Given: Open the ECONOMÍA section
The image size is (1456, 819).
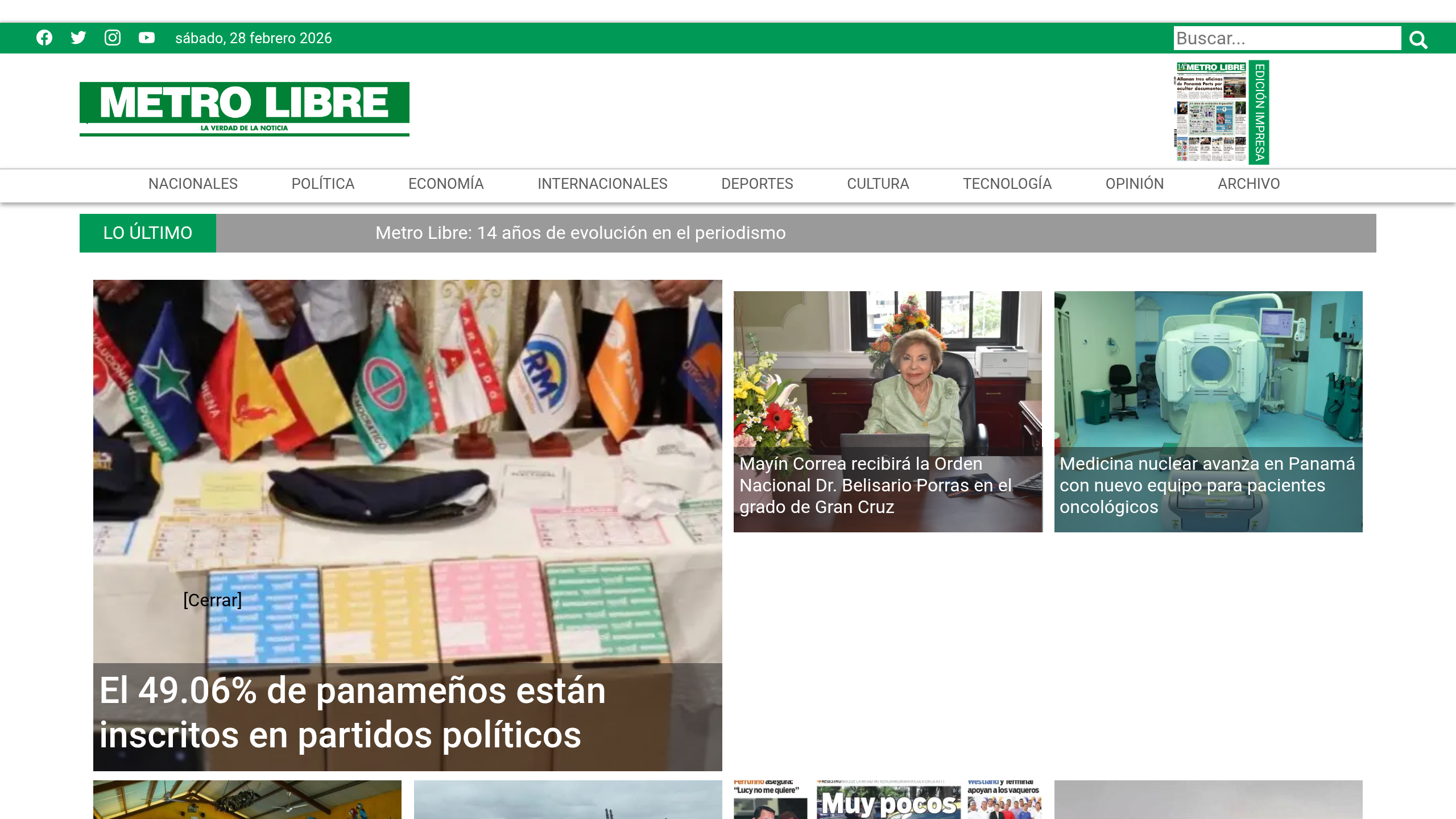Looking at the screenshot, I should click(446, 184).
